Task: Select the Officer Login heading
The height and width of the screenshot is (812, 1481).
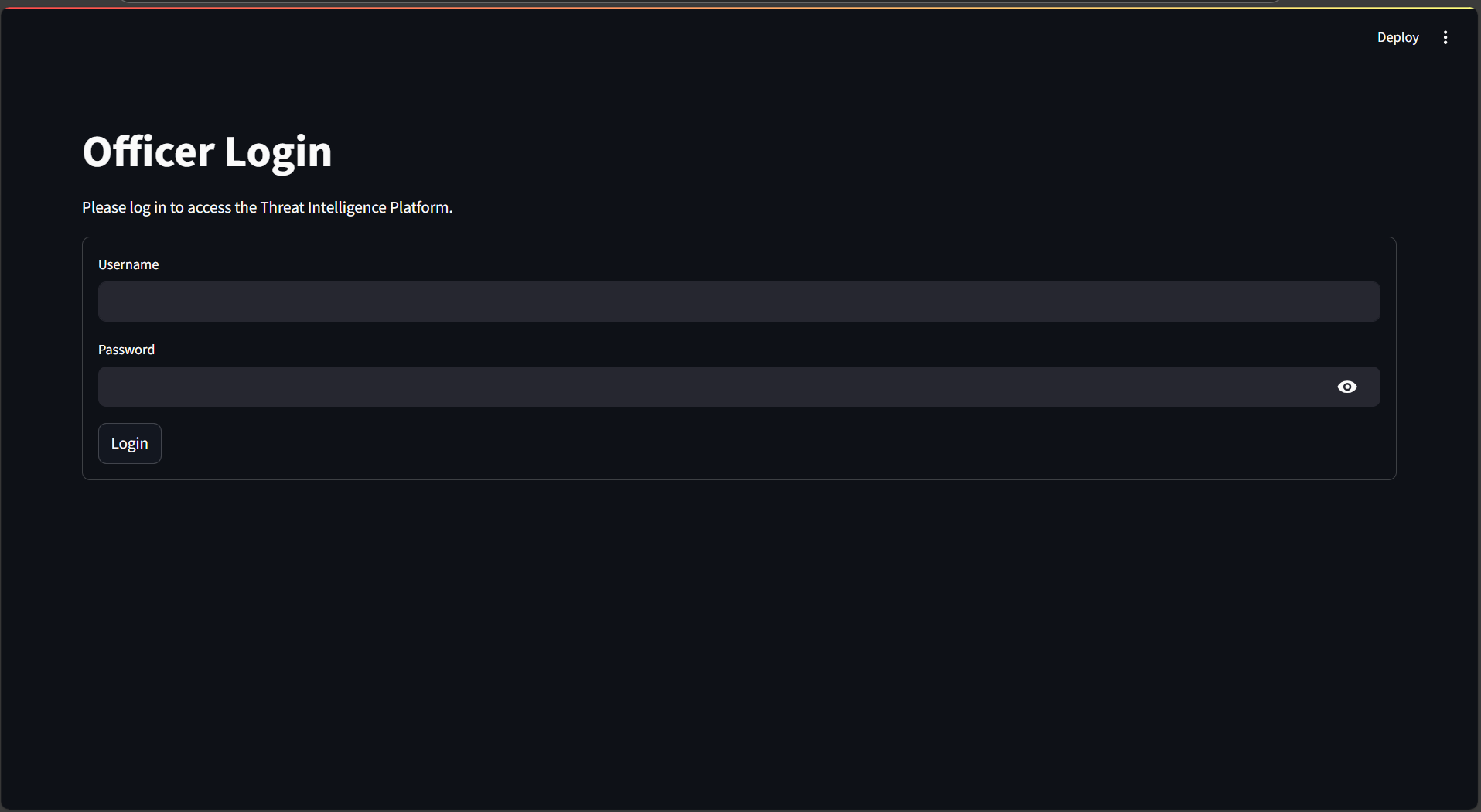Action: [207, 152]
